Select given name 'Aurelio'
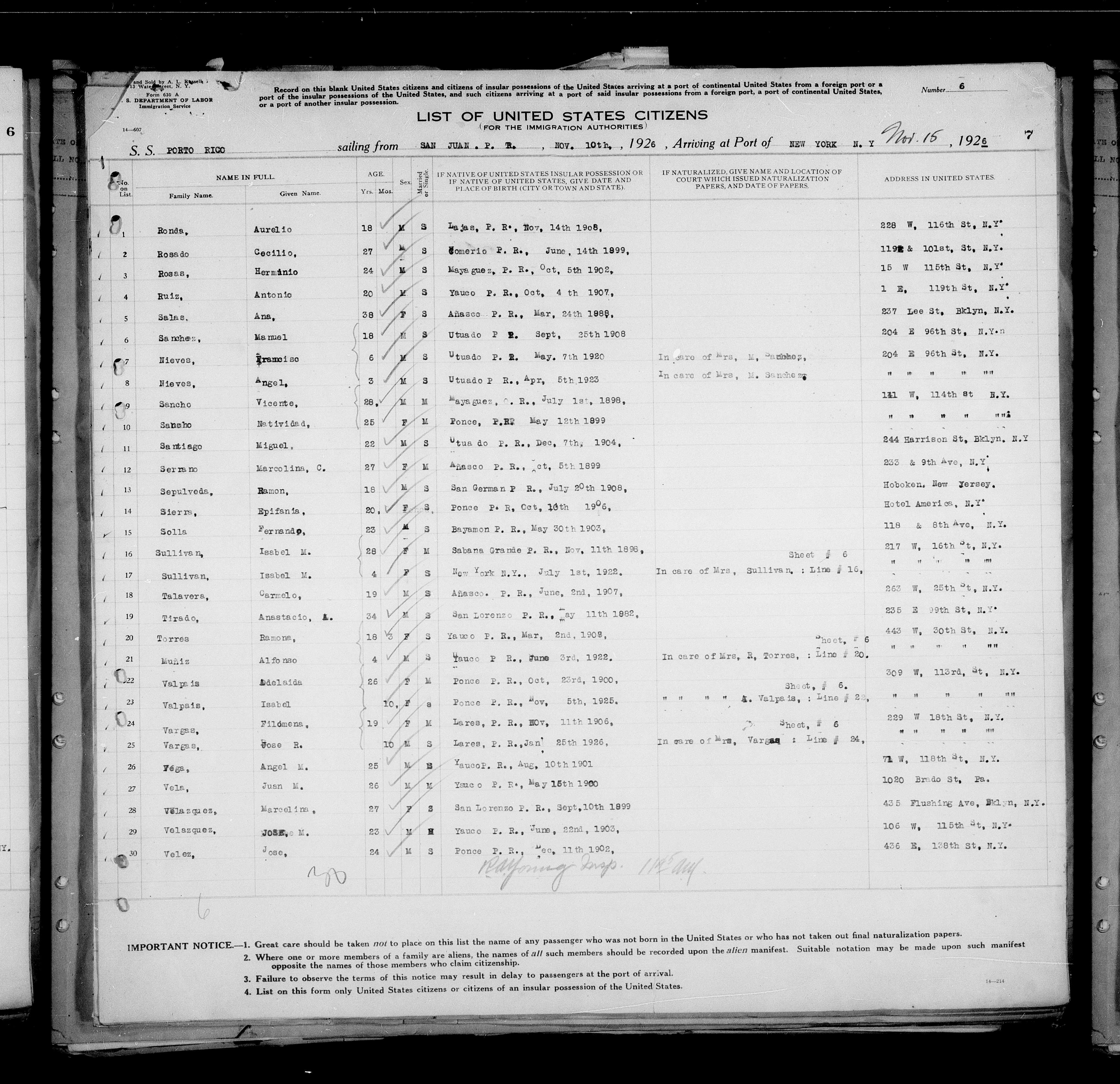Viewport: 1120px width, 1084px height. (x=272, y=230)
